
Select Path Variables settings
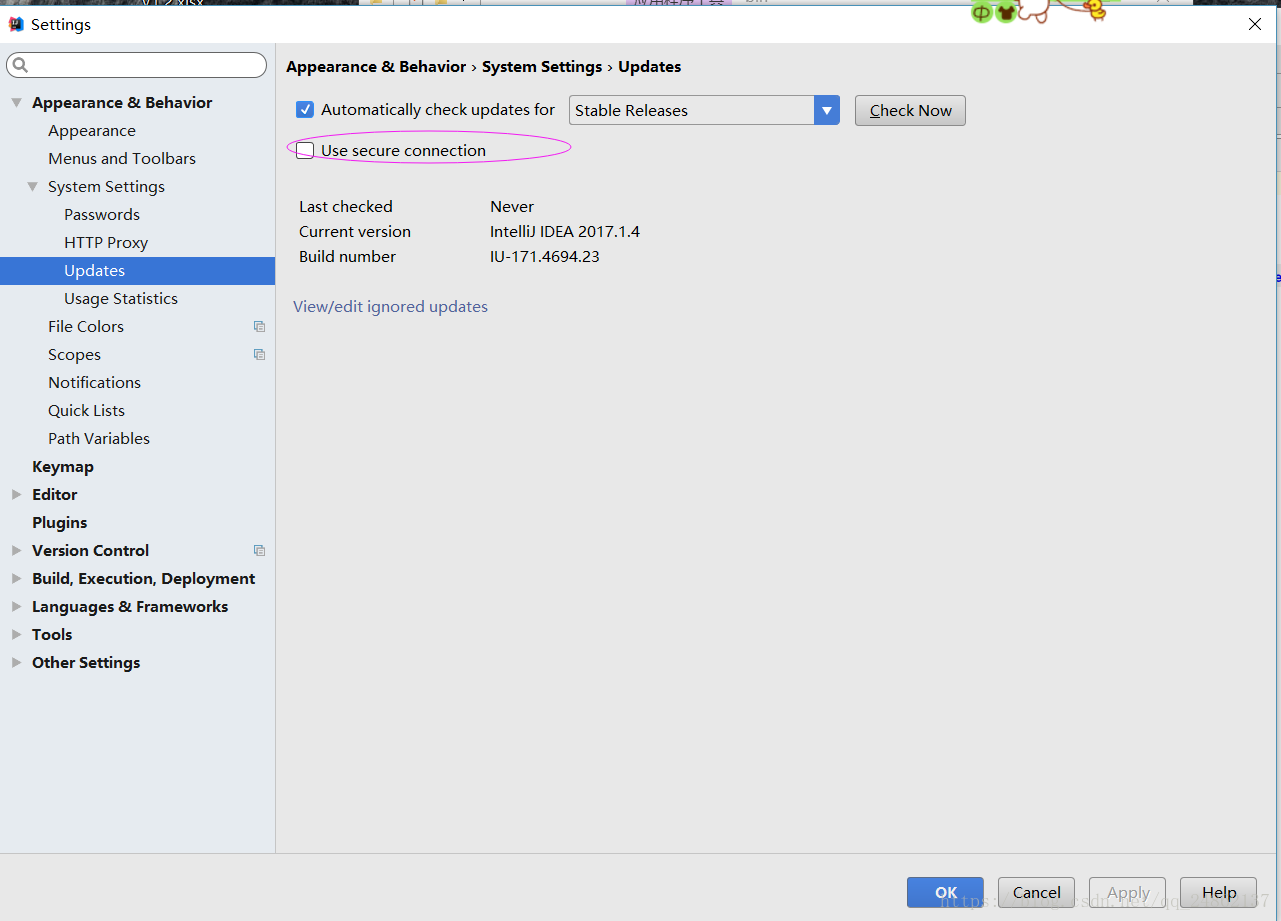(x=99, y=439)
